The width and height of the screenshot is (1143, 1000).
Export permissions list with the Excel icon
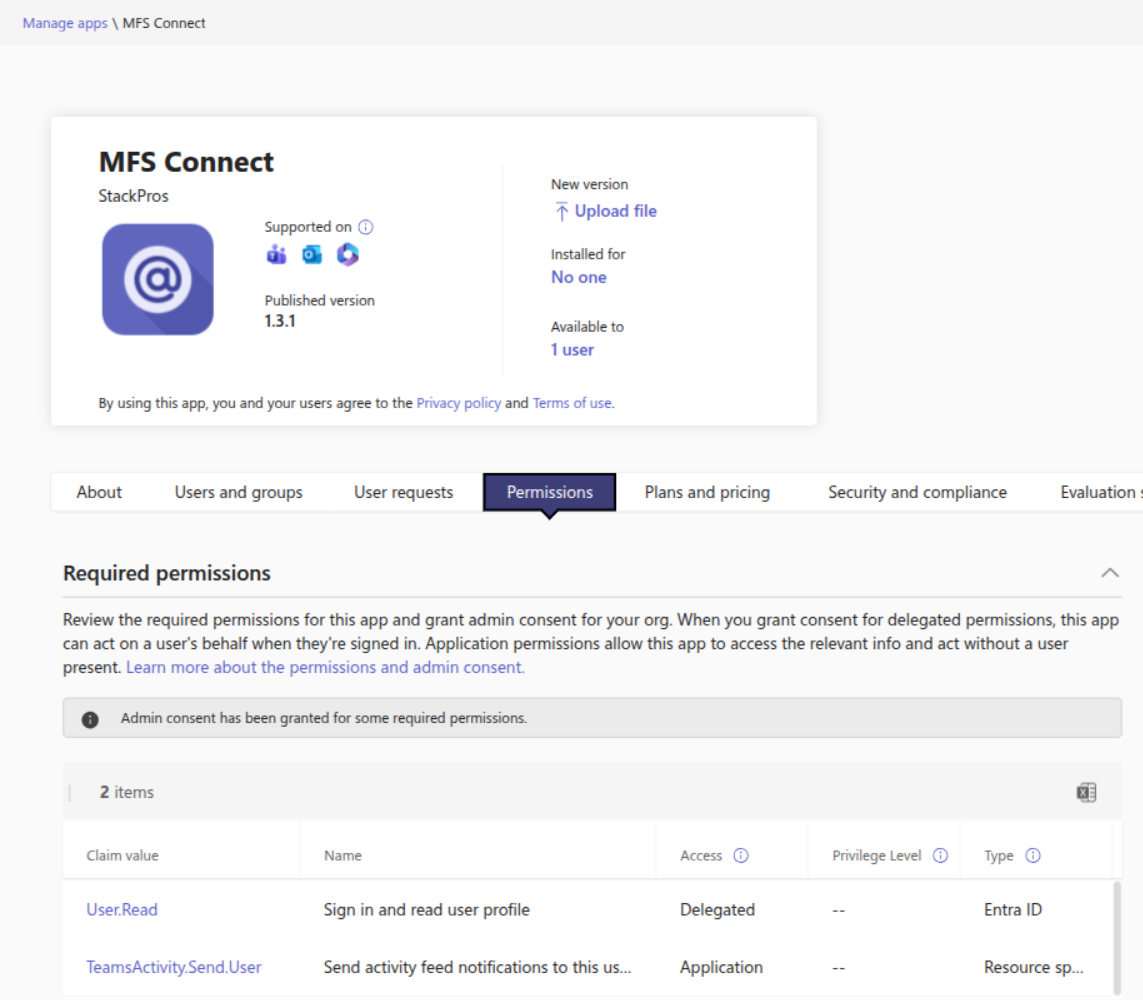pyautogui.click(x=1086, y=792)
